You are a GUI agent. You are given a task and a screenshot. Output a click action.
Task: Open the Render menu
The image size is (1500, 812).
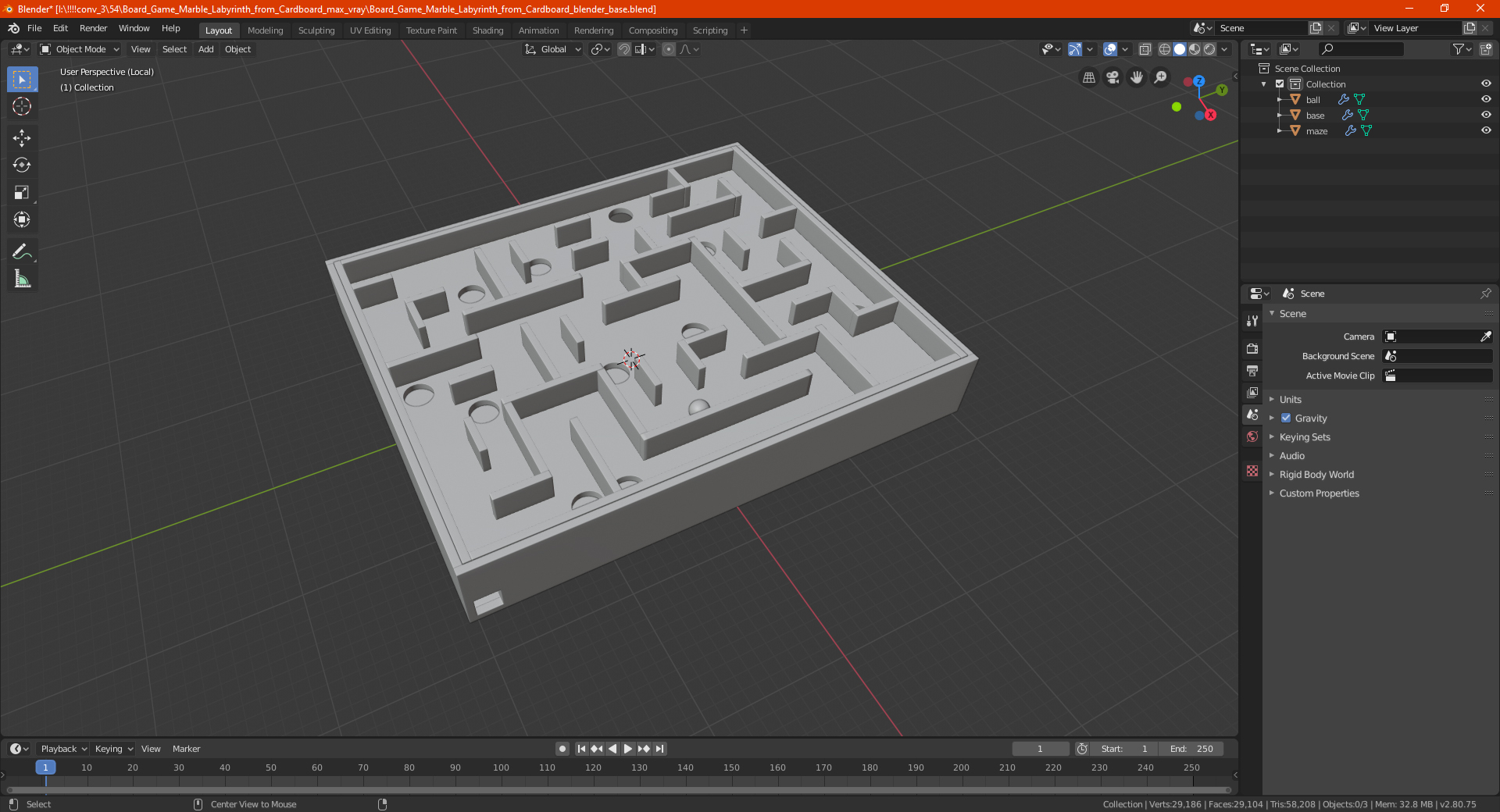(93, 28)
